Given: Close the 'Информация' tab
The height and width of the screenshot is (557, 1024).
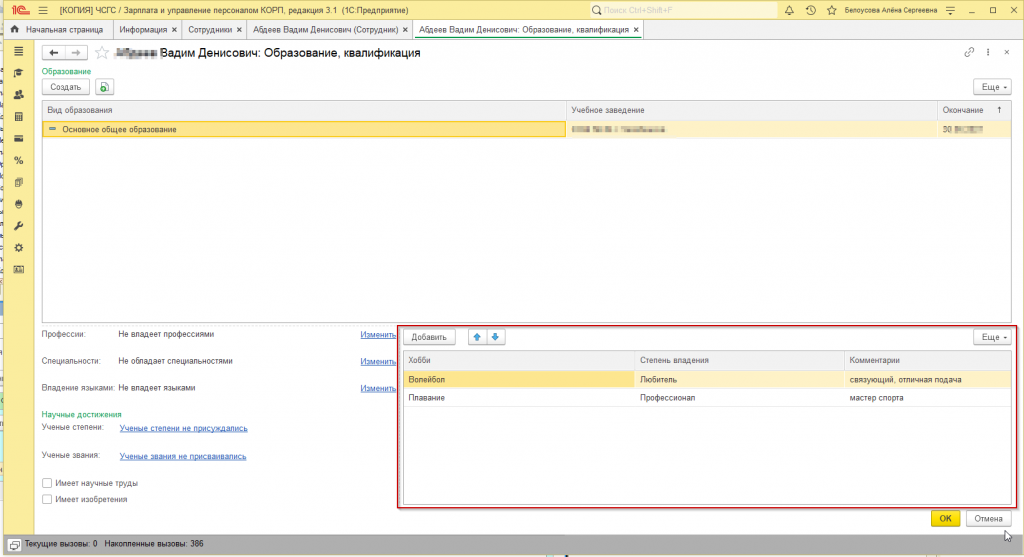Looking at the screenshot, I should click(174, 30).
